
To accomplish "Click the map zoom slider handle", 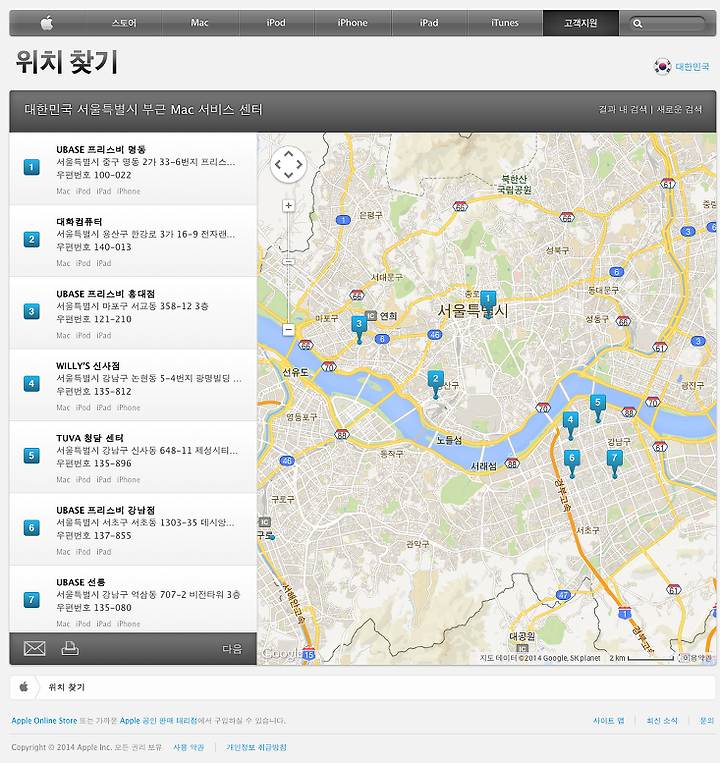I will (x=288, y=262).
